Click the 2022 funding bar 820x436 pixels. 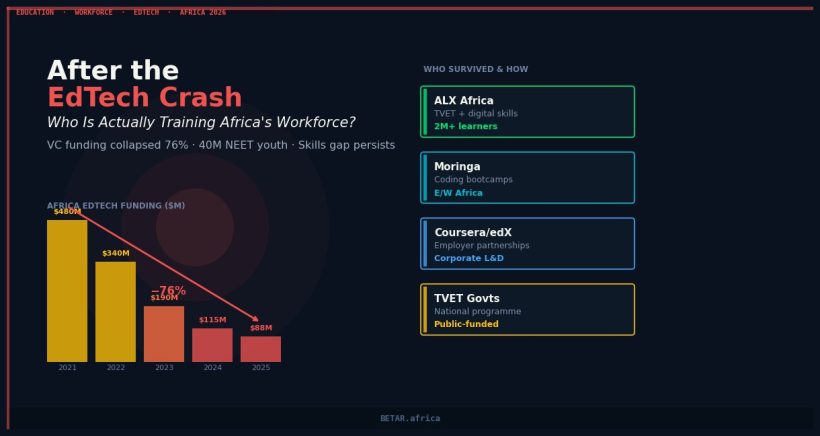[116, 312]
